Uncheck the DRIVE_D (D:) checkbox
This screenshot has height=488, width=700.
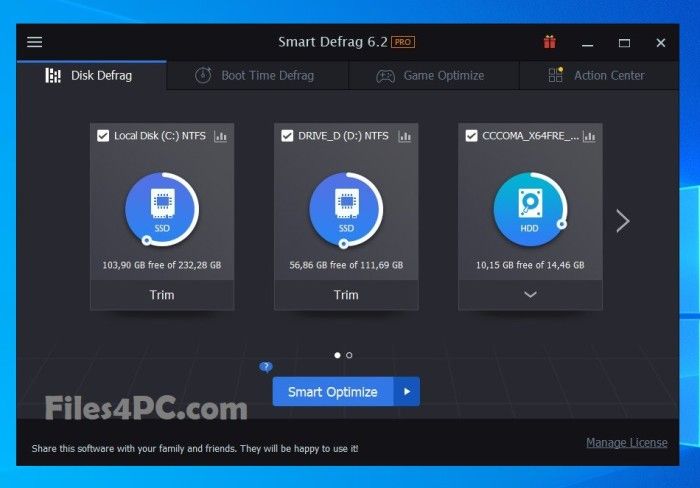(287, 136)
